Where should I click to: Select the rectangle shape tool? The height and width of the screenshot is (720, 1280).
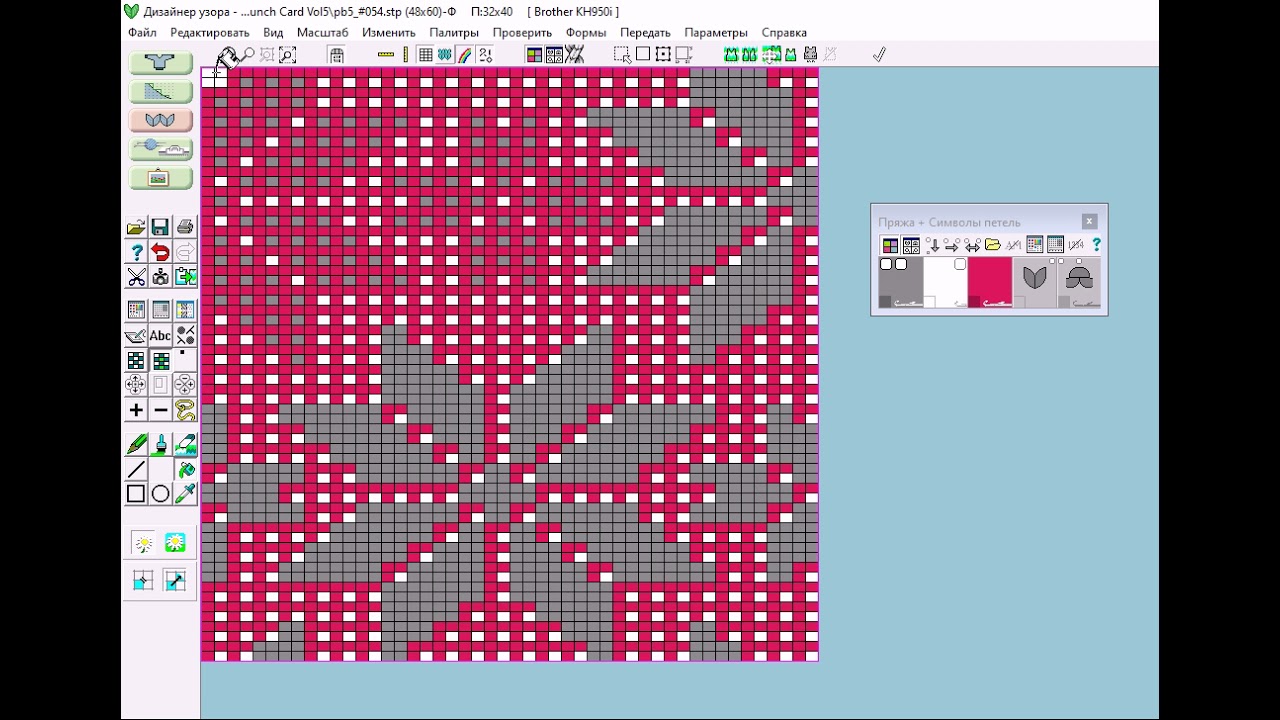(136, 493)
